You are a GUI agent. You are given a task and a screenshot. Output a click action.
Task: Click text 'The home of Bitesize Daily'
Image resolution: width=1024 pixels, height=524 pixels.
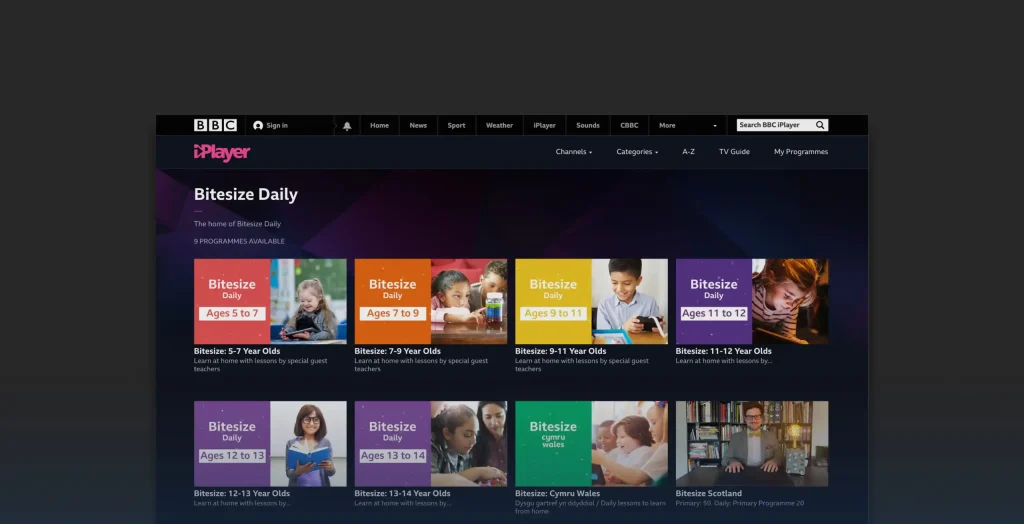coord(237,224)
